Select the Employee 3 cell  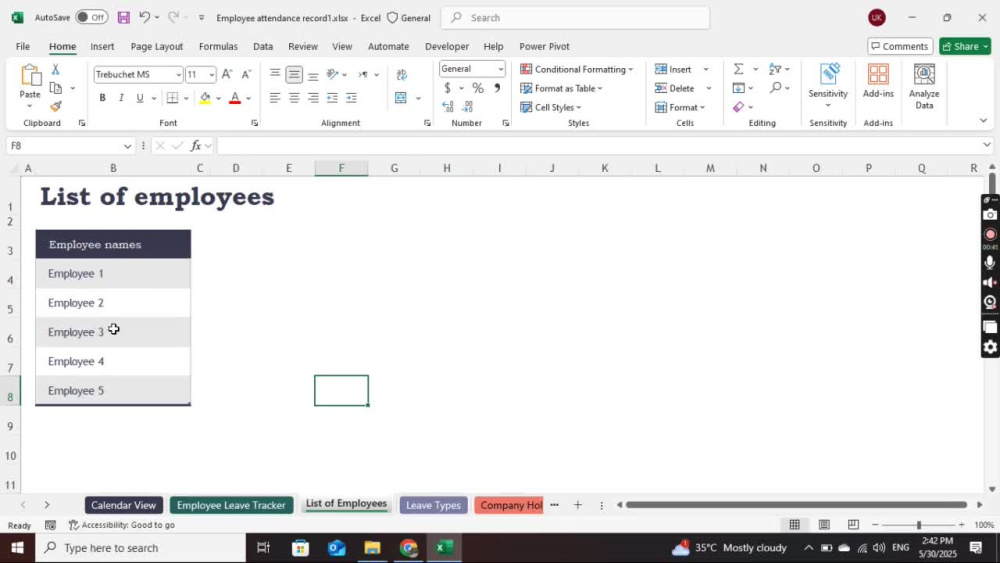(x=113, y=332)
